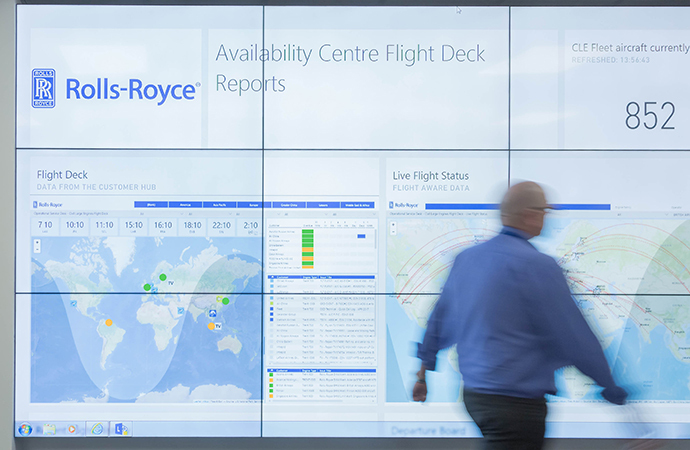Zoom in on the Live Flight Status map
Image resolution: width=690 pixels, height=450 pixels.
393,225
